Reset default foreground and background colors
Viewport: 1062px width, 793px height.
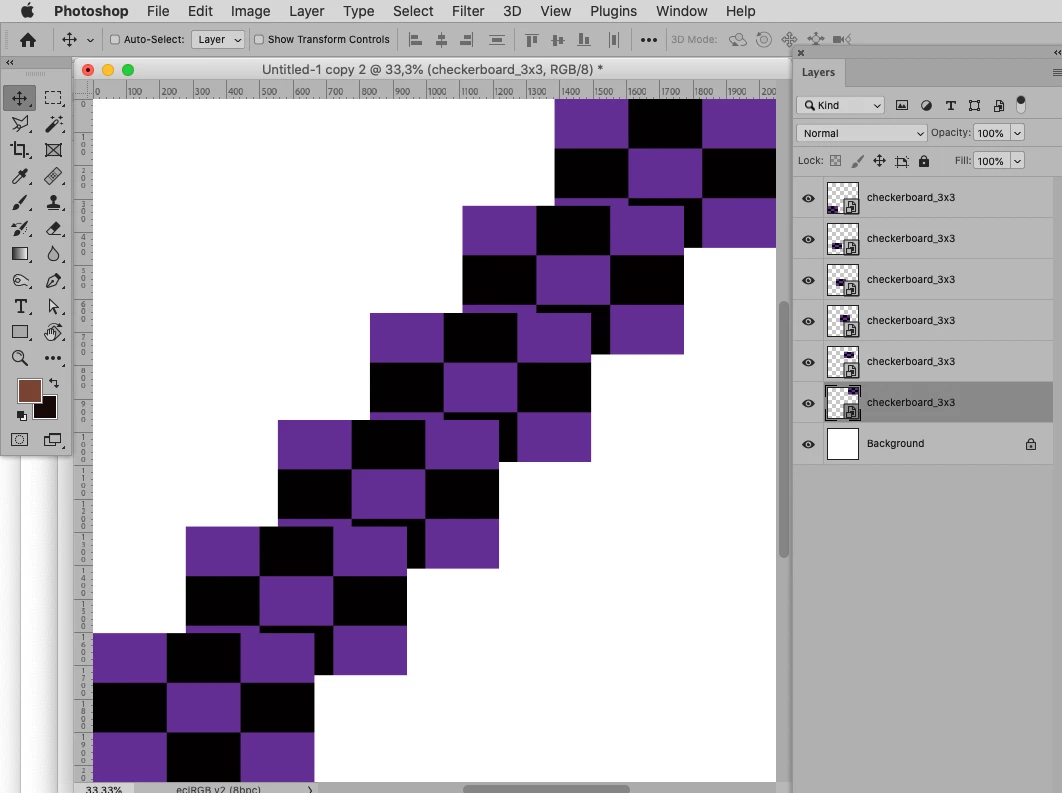(22, 415)
